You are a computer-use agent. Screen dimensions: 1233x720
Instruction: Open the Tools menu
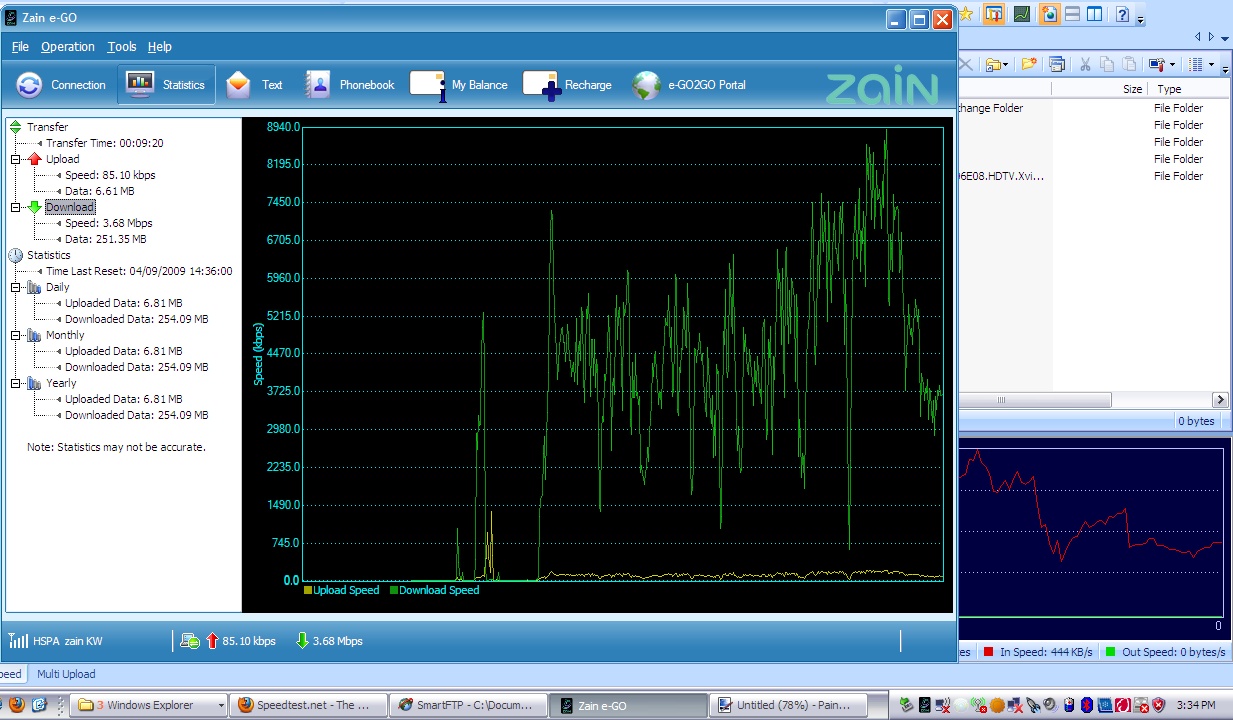122,47
